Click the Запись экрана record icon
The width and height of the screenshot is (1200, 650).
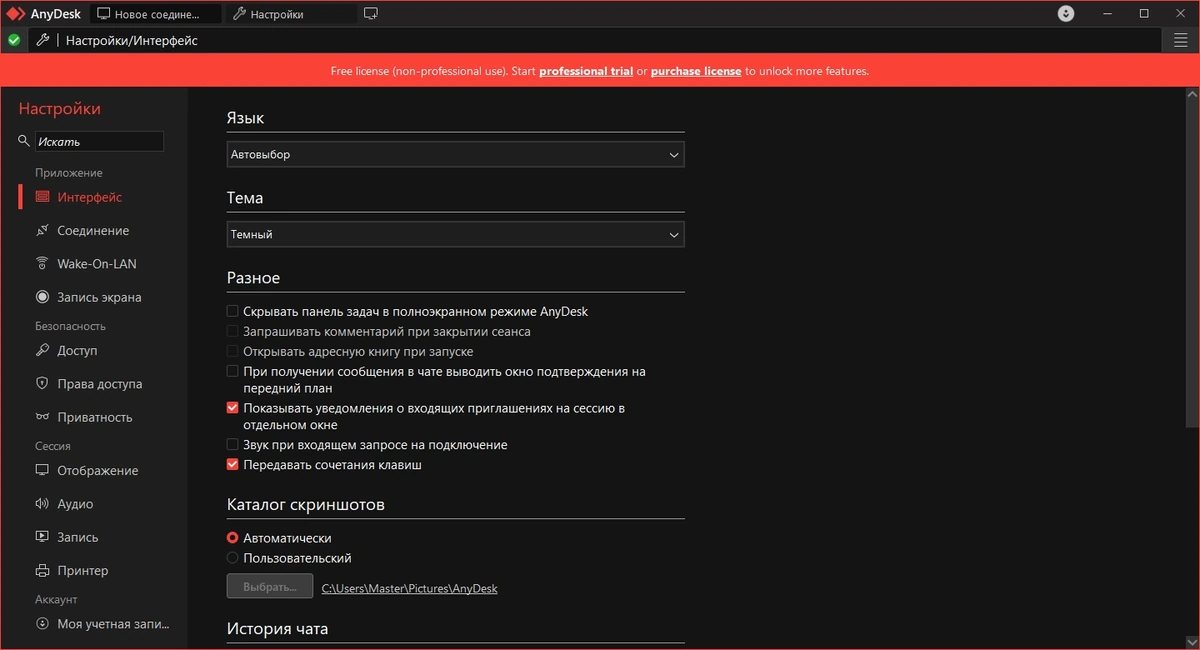click(x=42, y=297)
